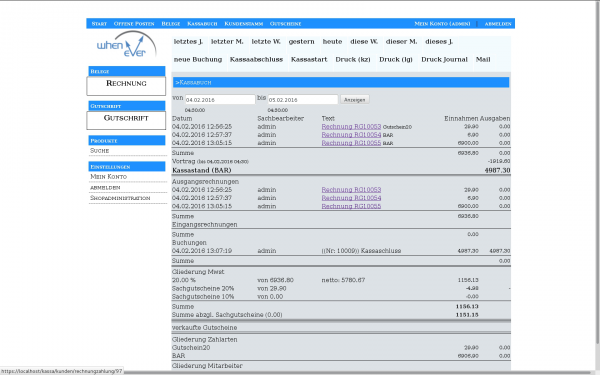This screenshot has height=375, width=600.
Task: Open Kassabuch from top navigation
Action: (x=202, y=24)
